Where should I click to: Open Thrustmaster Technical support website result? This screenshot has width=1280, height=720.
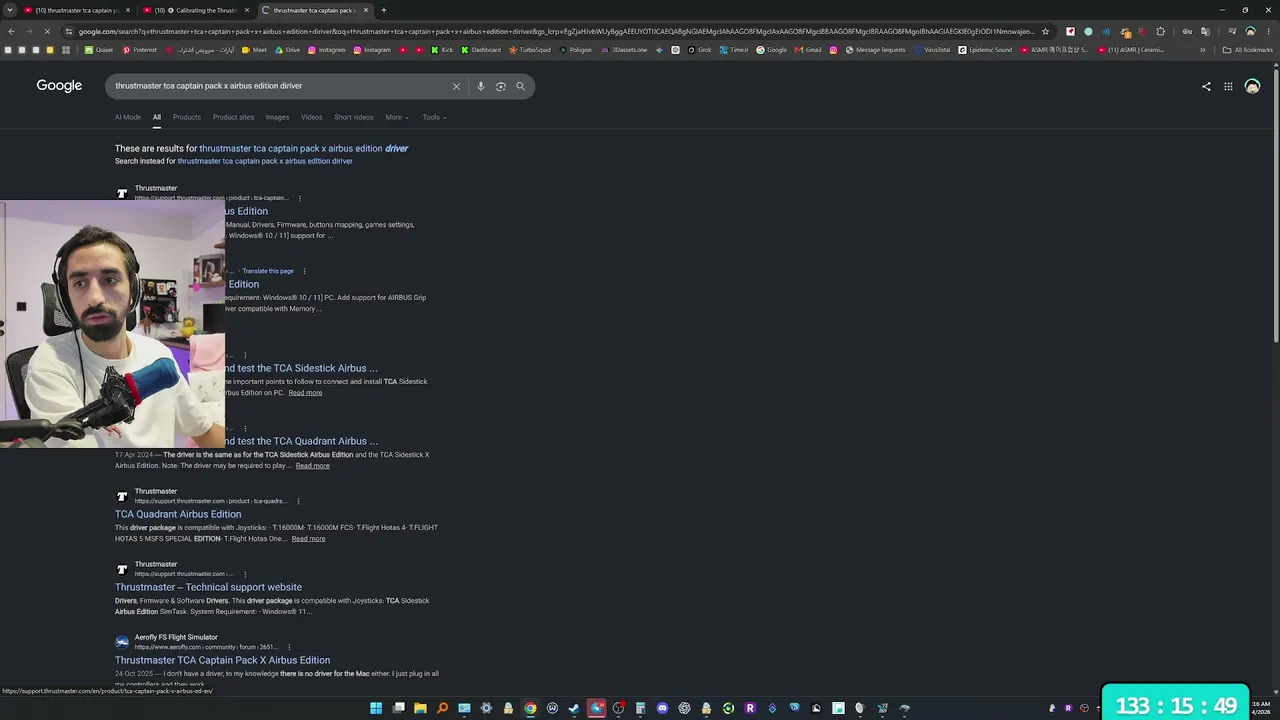tap(208, 587)
